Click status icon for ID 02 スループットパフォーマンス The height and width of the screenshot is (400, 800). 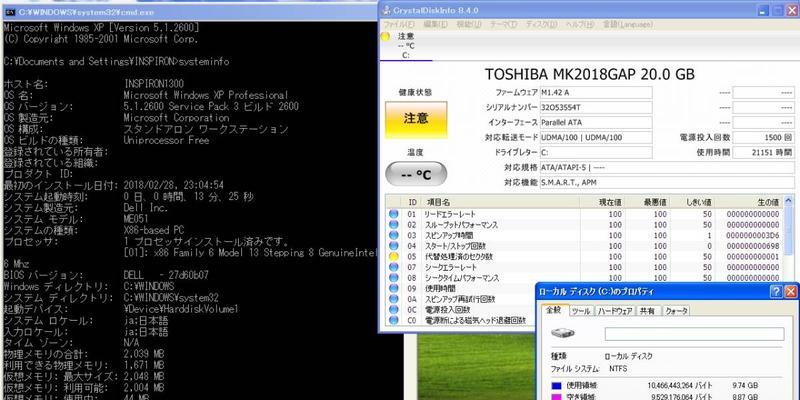[393, 224]
